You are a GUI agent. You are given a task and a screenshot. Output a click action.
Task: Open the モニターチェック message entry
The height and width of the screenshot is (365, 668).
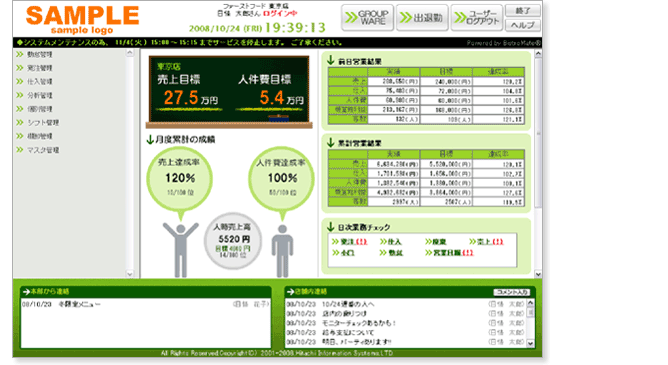[x=359, y=323]
